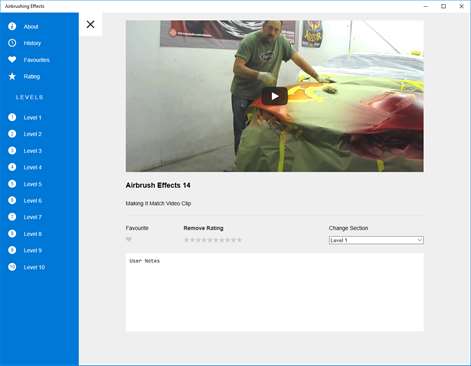Viewport: 471px width, 366px height.
Task: Open Favourites heart icon in sidebar
Action: pos(12,60)
